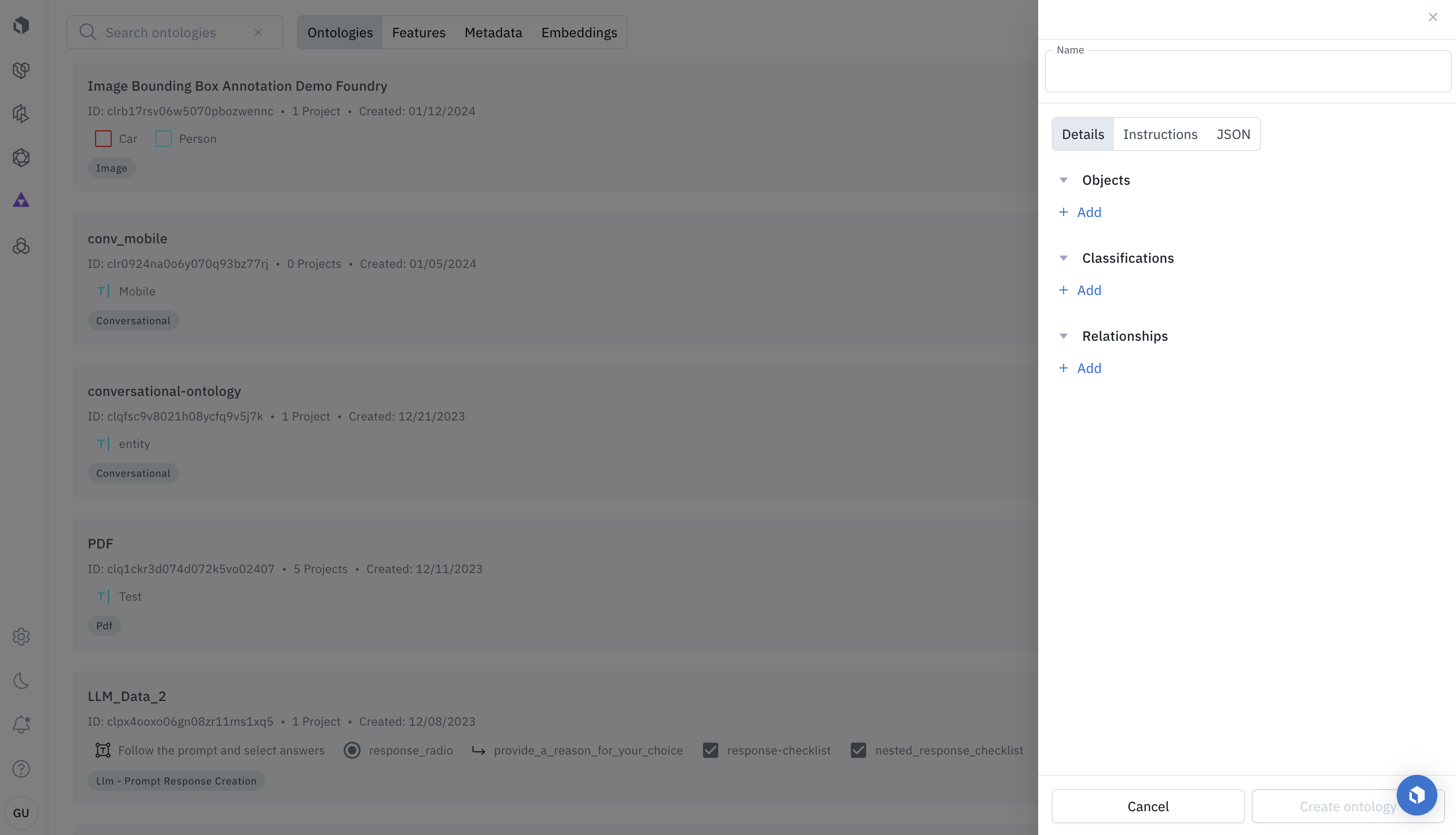
Task: Open the fourth sidebar hexagon icon
Action: click(x=21, y=157)
